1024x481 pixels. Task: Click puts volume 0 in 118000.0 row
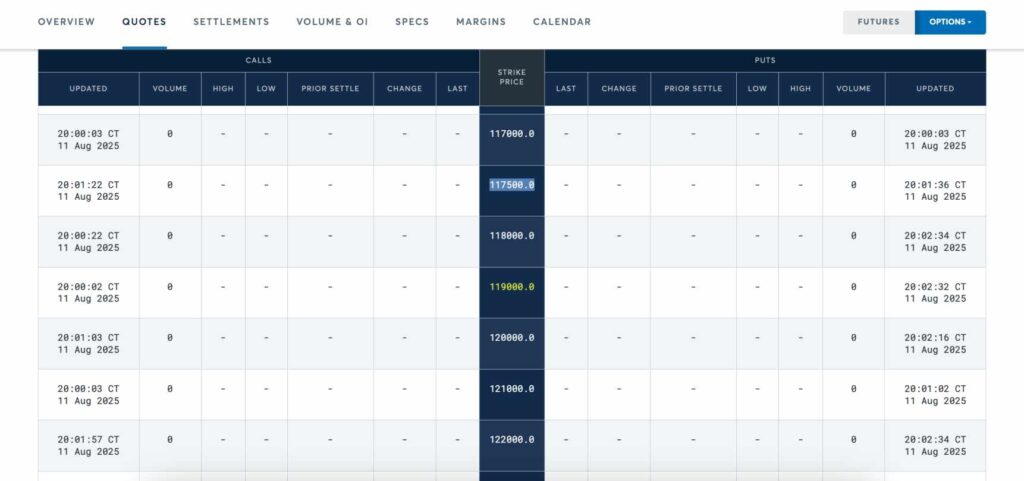(854, 236)
